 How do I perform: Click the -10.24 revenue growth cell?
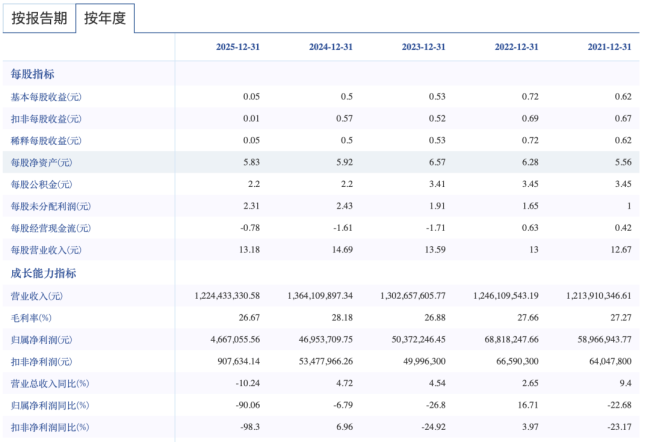click(248, 383)
